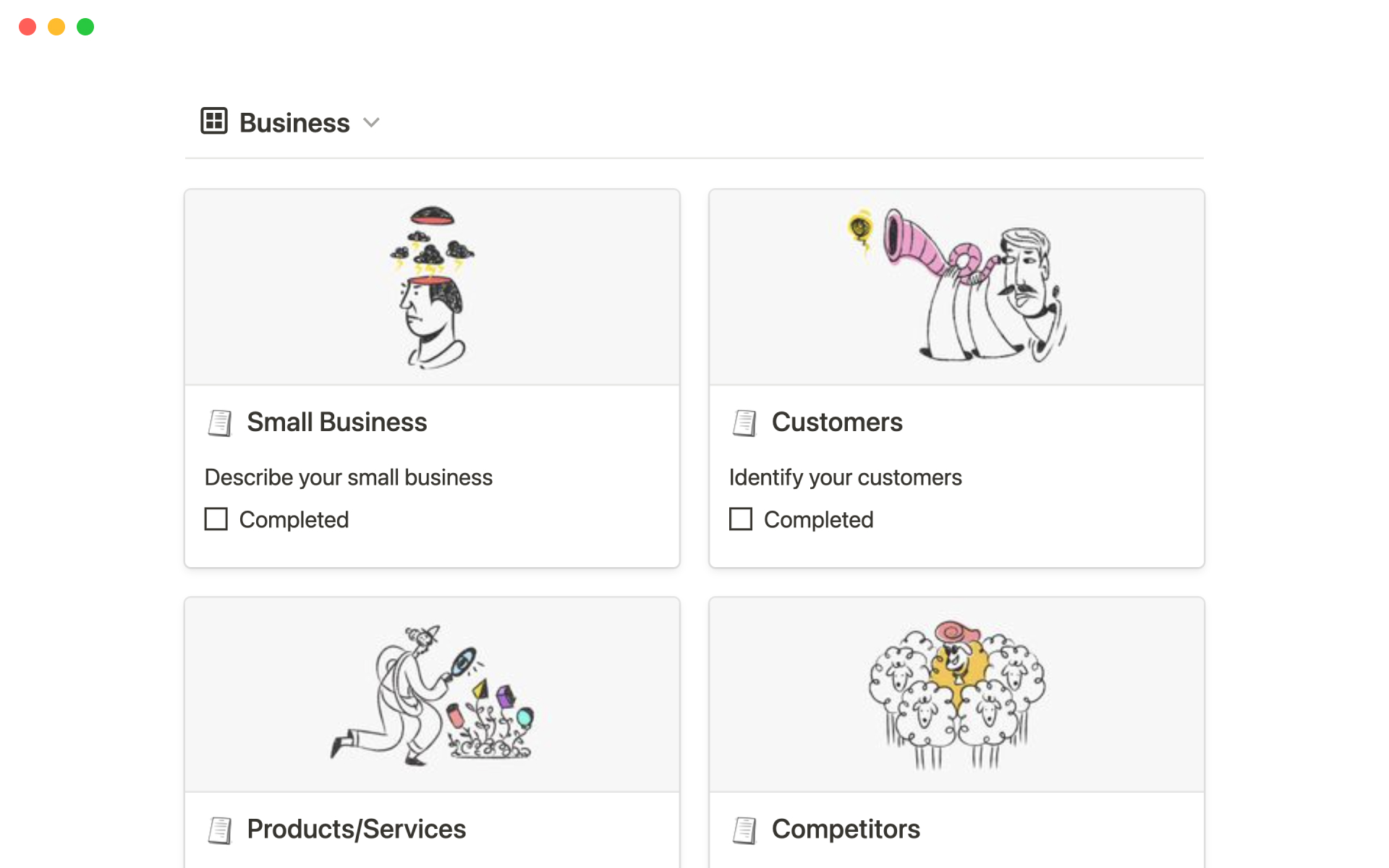Click the man with horn cover image
The height and width of the screenshot is (868, 1389).
956,287
